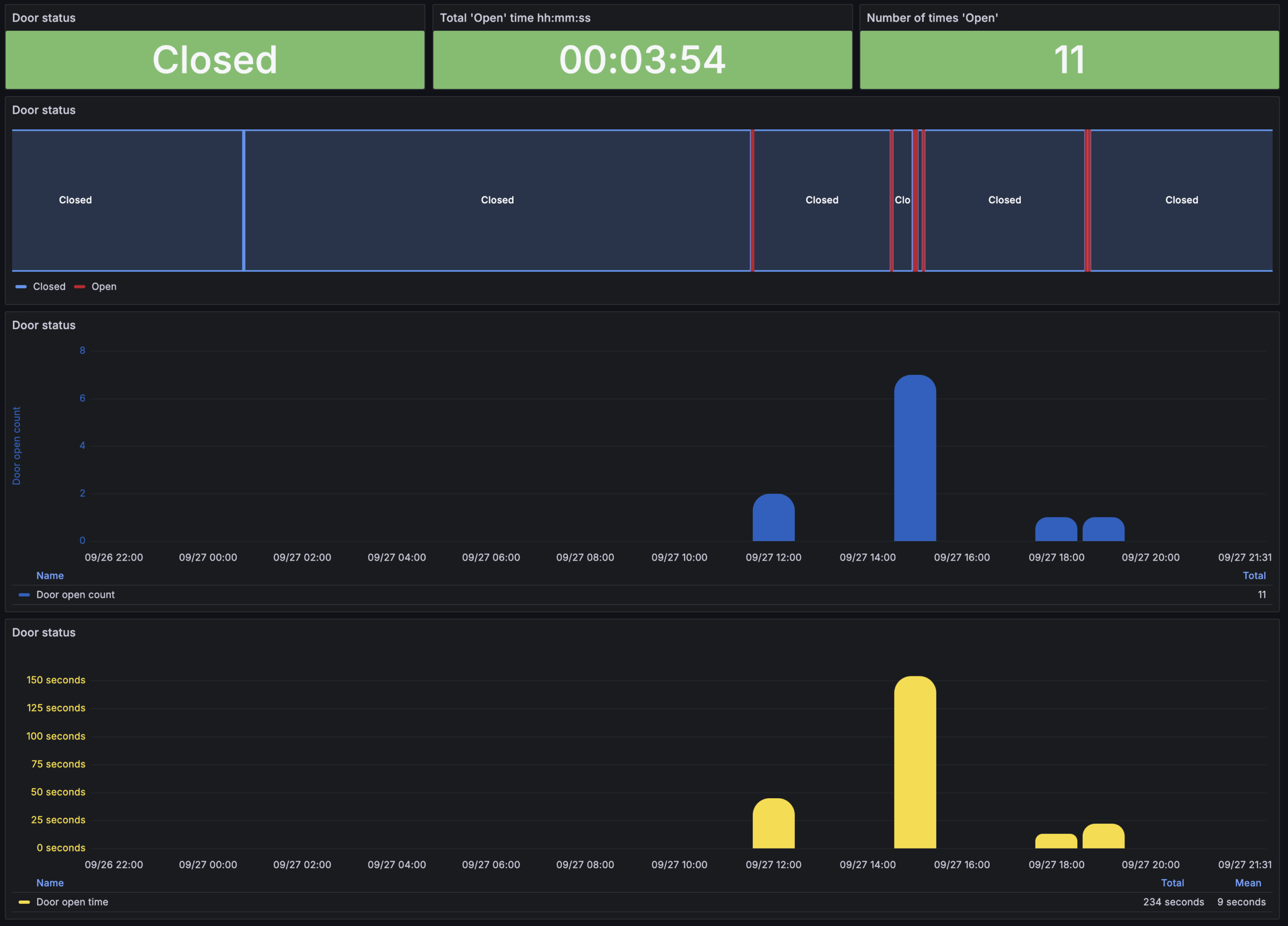The image size is (1288, 926).
Task: Toggle Door open time series legend
Action: coord(71,902)
